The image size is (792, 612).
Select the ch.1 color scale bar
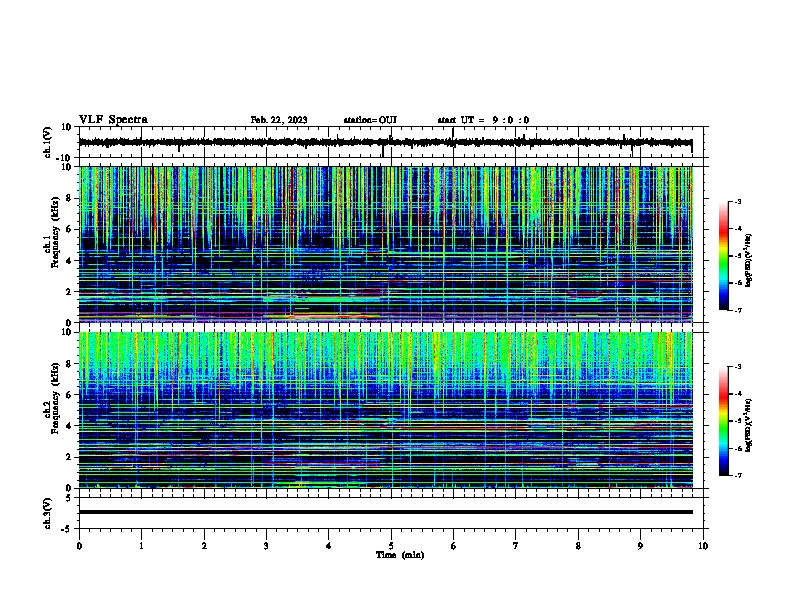(x=724, y=256)
